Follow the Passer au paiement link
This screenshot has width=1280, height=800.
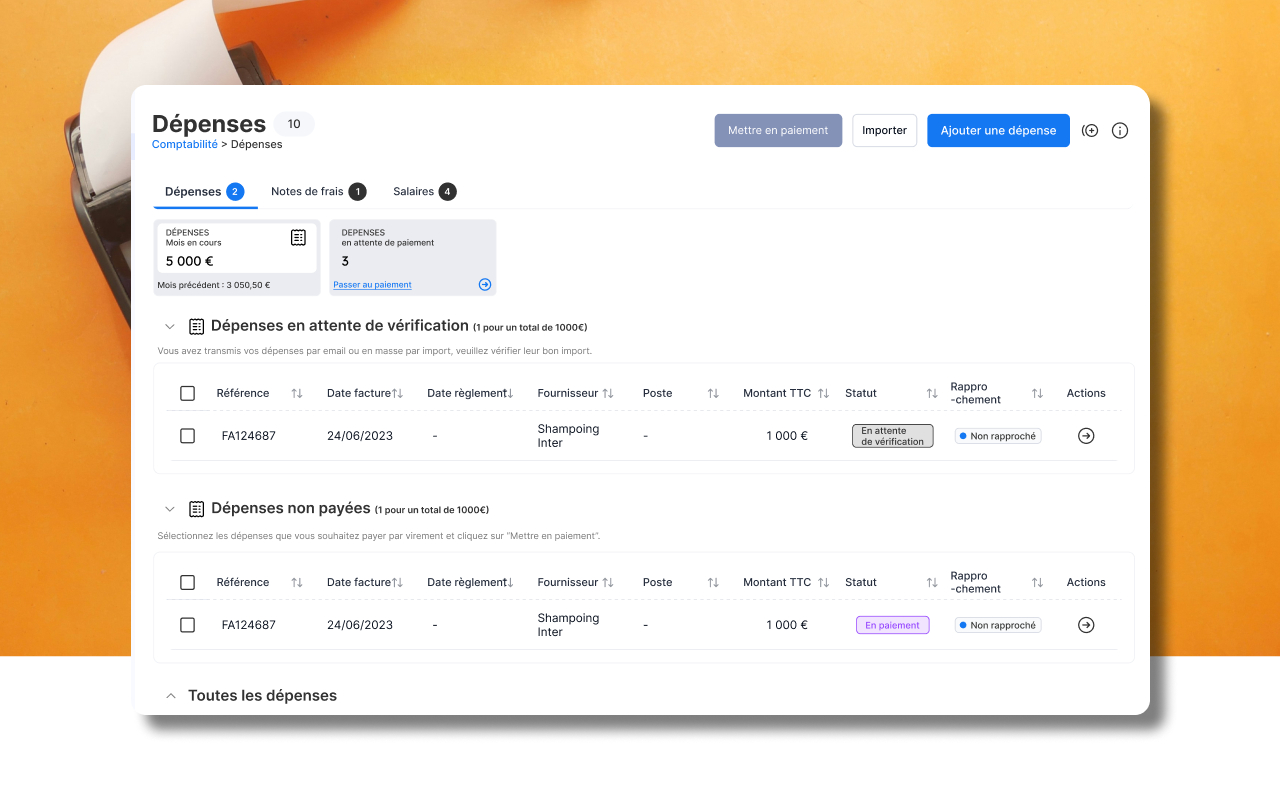372,285
